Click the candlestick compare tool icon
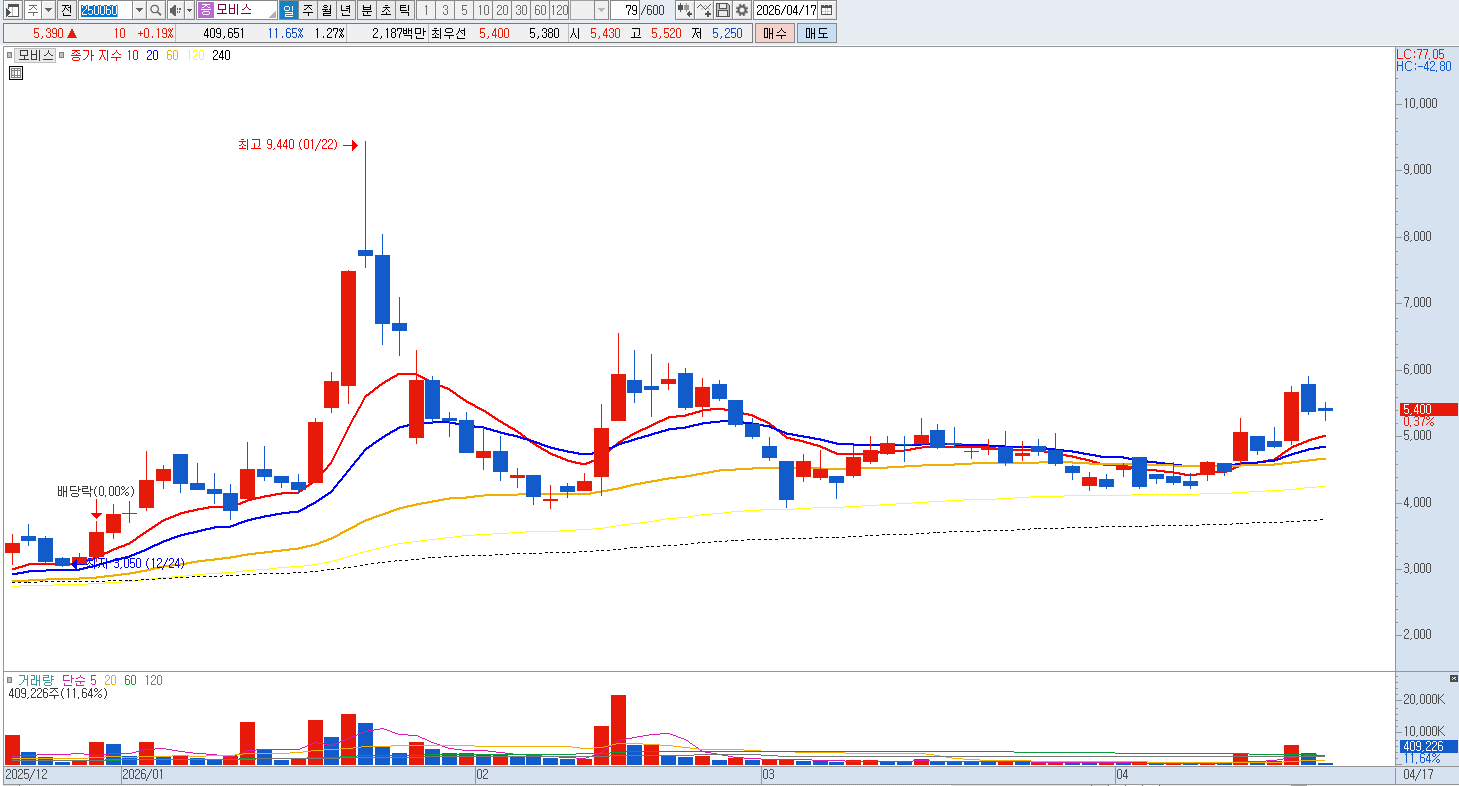Image resolution: width=1459 pixels, height=786 pixels. pyautogui.click(x=684, y=10)
